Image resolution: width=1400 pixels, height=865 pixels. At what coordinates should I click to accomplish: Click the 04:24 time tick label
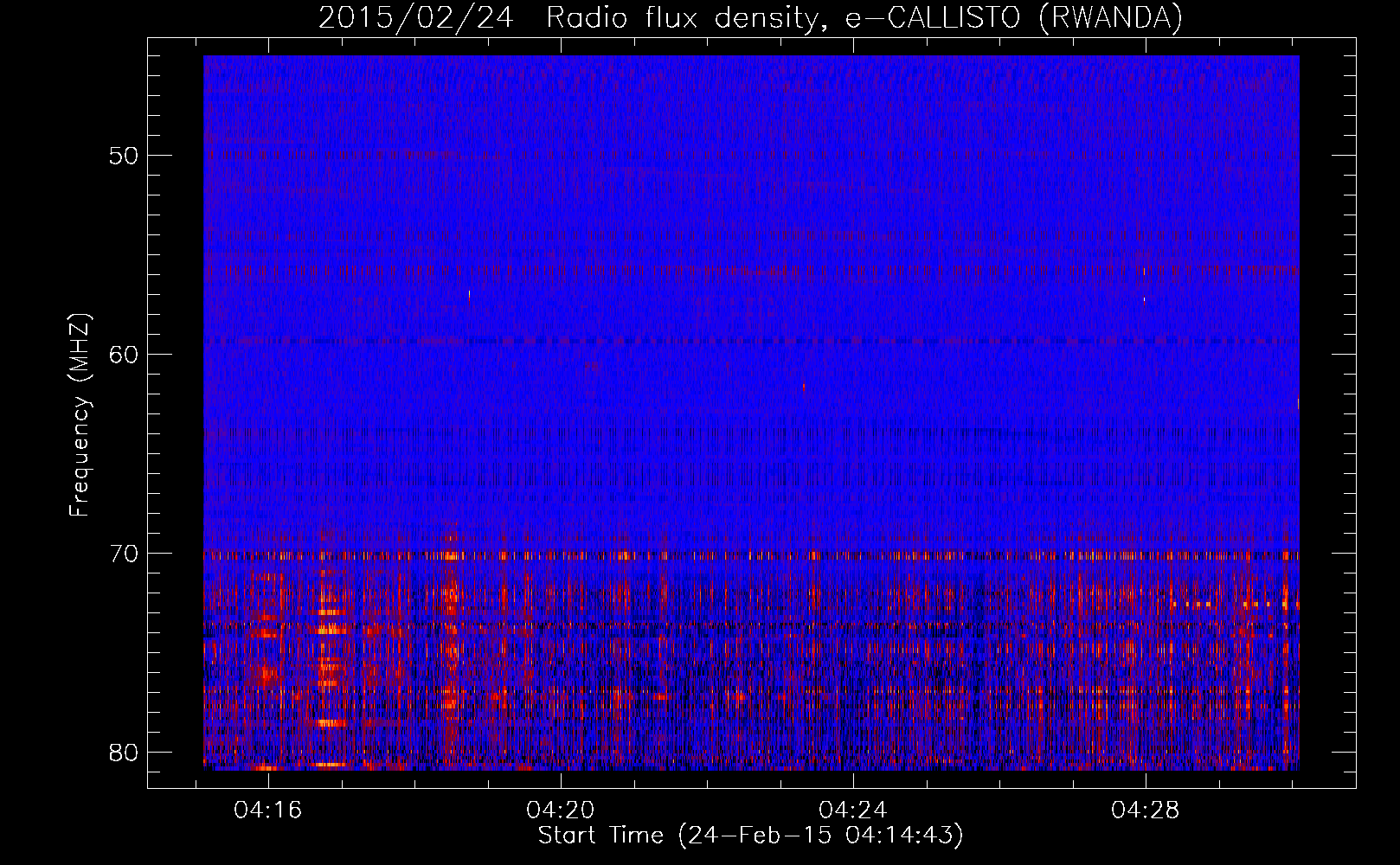pos(853,811)
